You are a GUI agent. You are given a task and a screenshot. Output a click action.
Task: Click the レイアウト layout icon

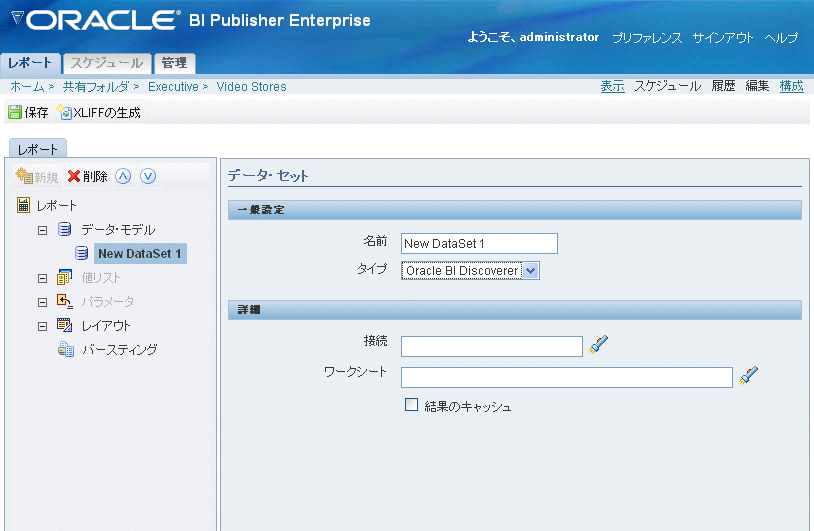[x=64, y=325]
